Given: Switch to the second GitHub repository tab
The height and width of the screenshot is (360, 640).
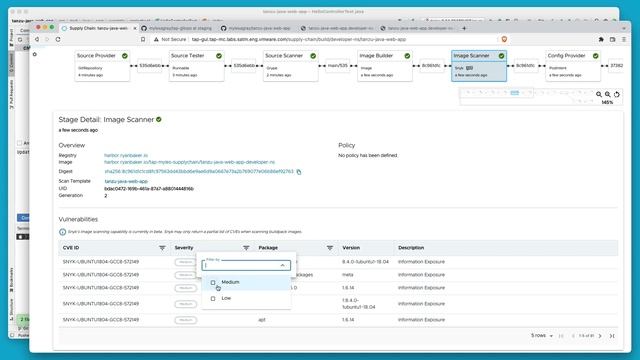Looking at the screenshot, I should [176, 28].
